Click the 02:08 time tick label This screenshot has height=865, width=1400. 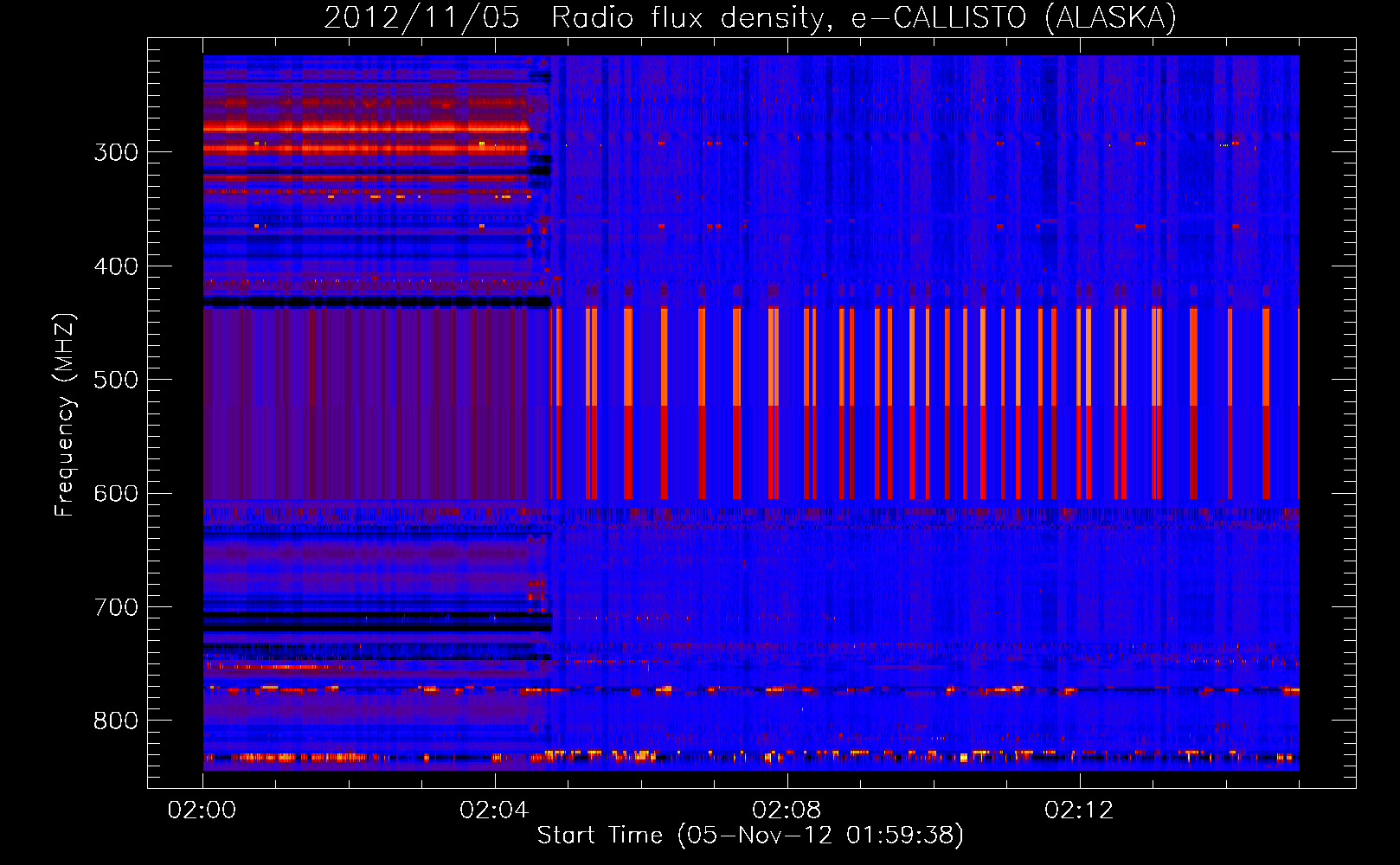coord(787,811)
